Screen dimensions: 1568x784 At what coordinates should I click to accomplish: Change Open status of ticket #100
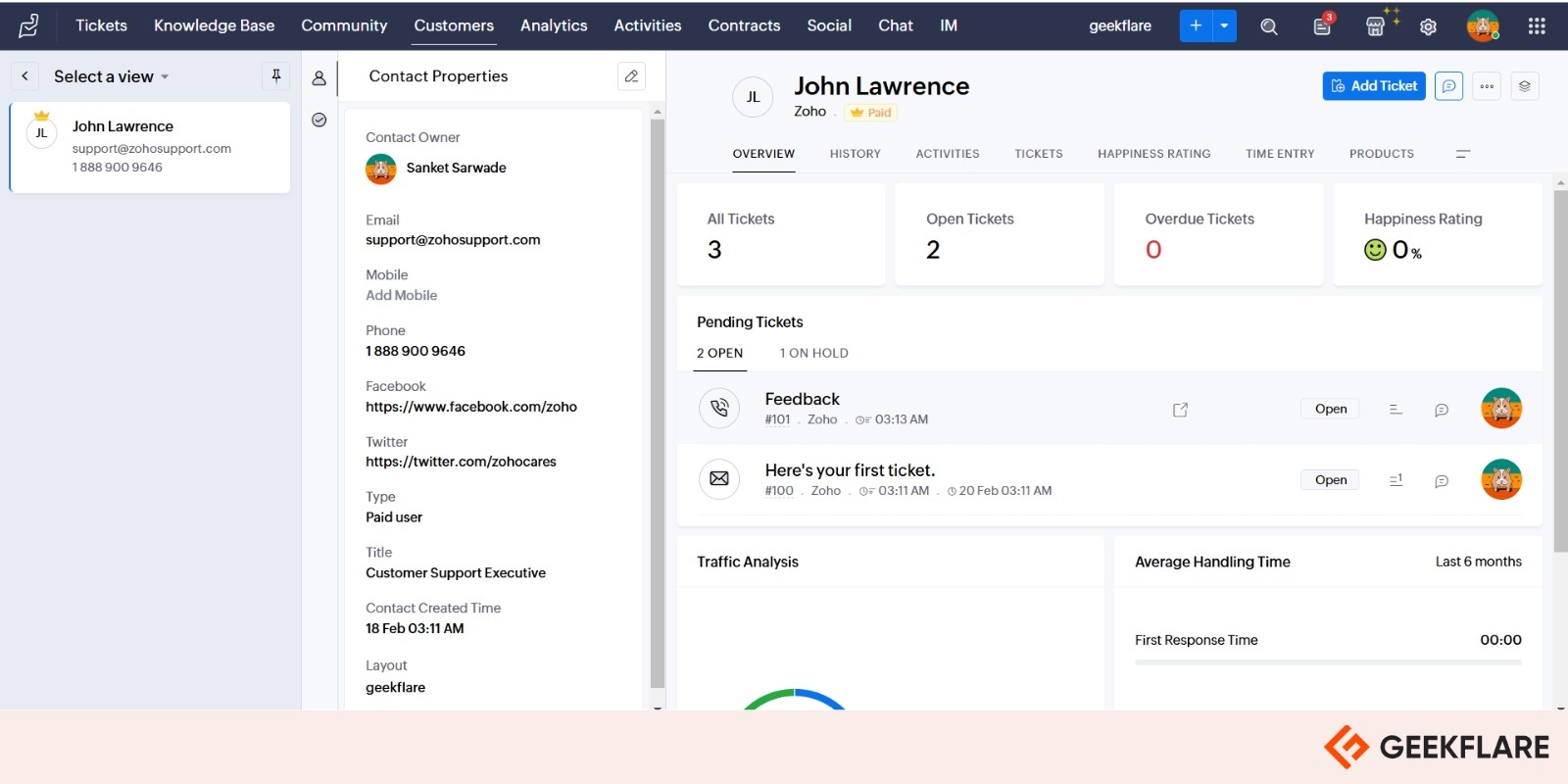click(x=1331, y=480)
